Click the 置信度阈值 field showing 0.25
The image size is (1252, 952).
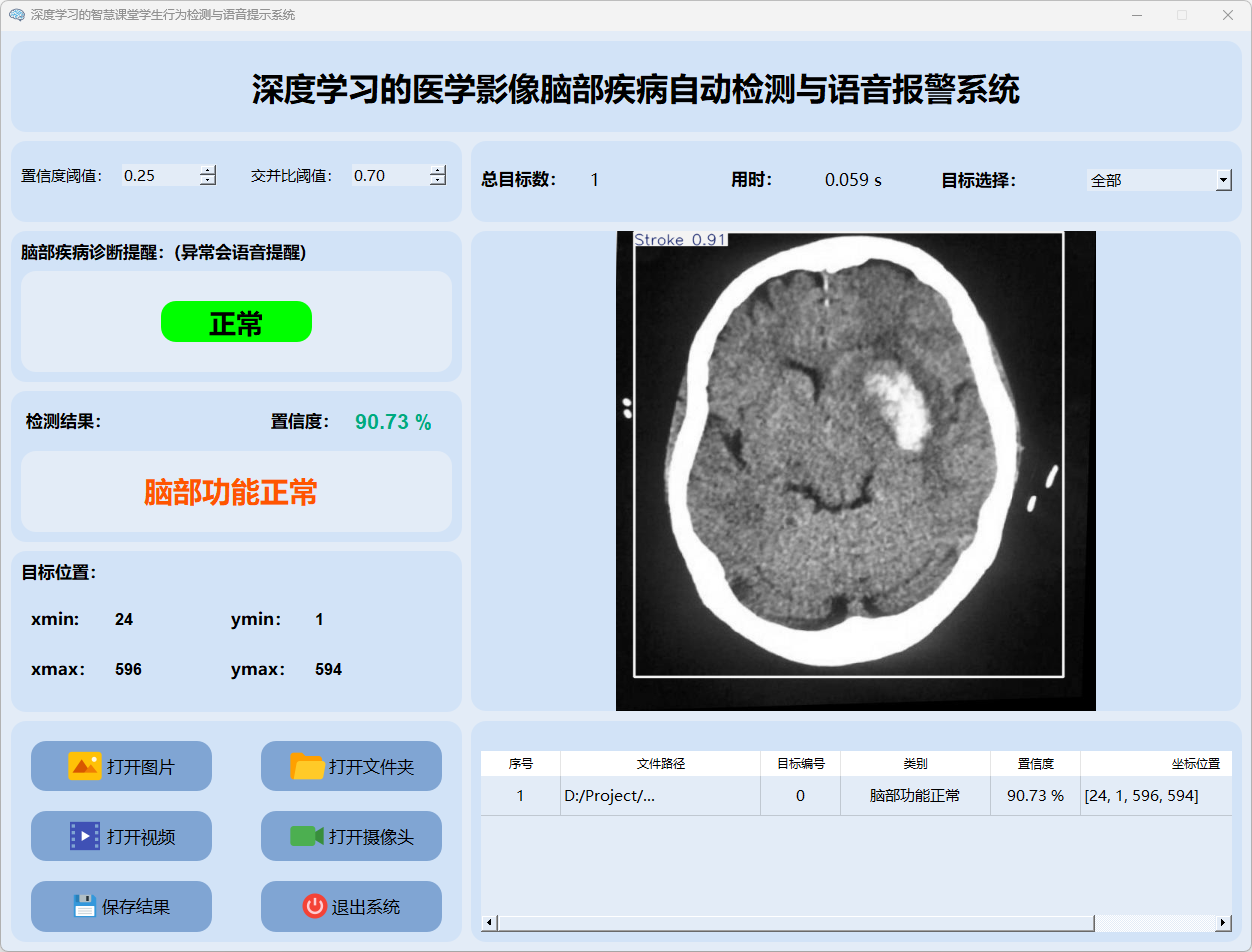(x=160, y=175)
